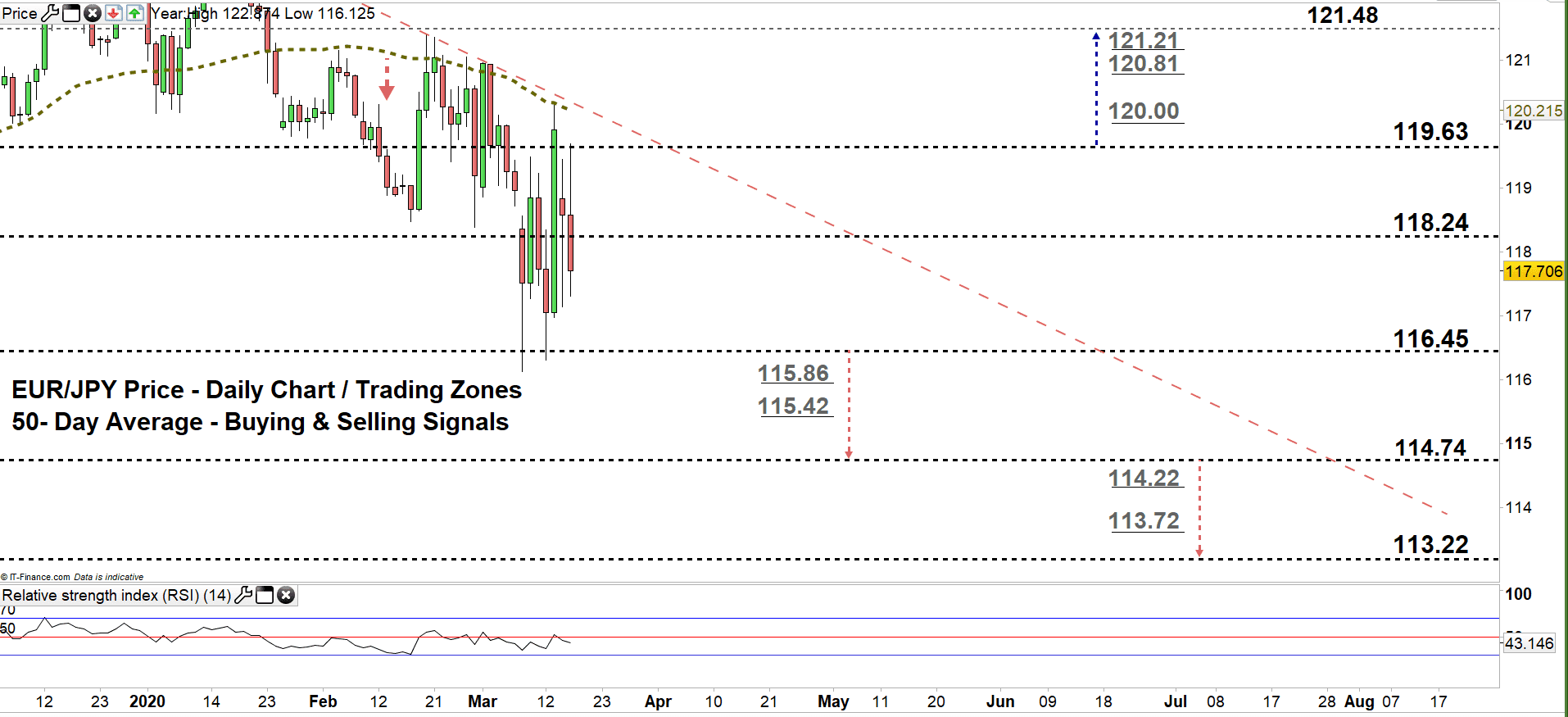The width and height of the screenshot is (1568, 717).
Task: Select the moving average value tag 120.215
Action: [1534, 111]
